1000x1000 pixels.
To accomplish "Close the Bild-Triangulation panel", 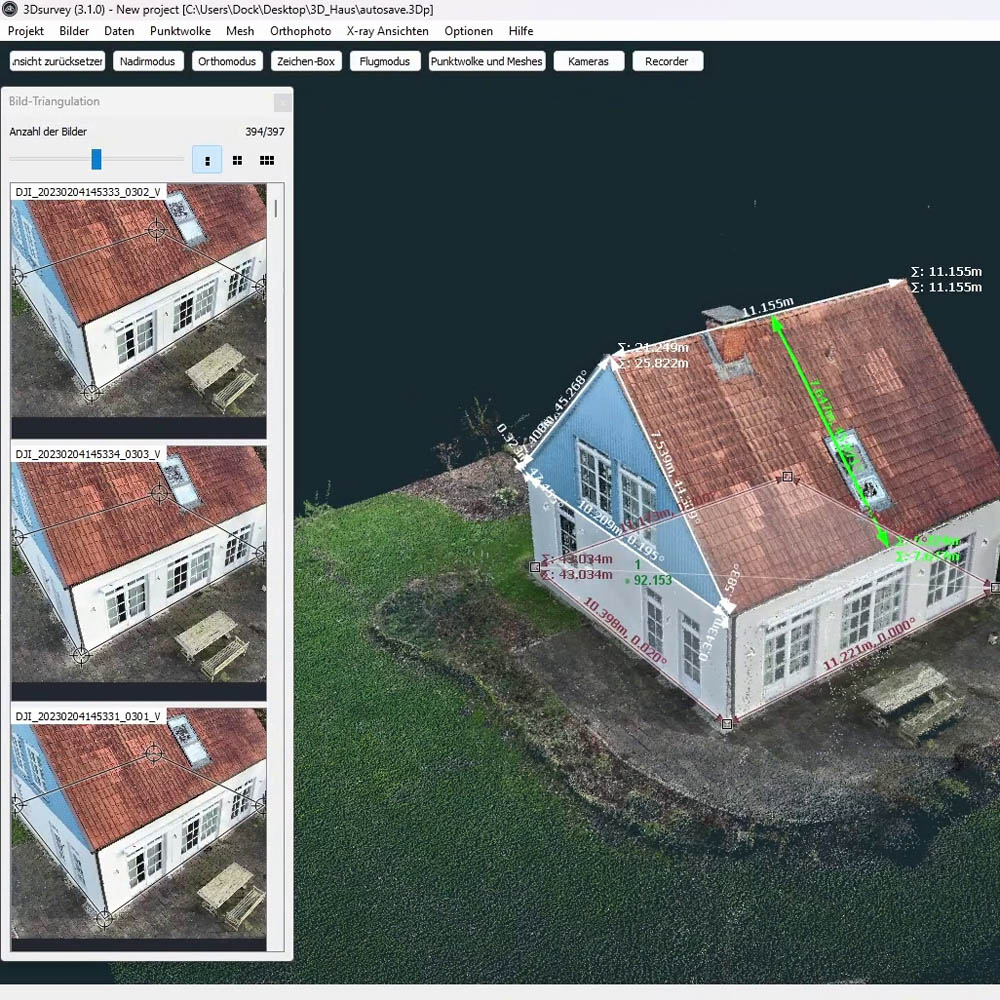I will [282, 102].
